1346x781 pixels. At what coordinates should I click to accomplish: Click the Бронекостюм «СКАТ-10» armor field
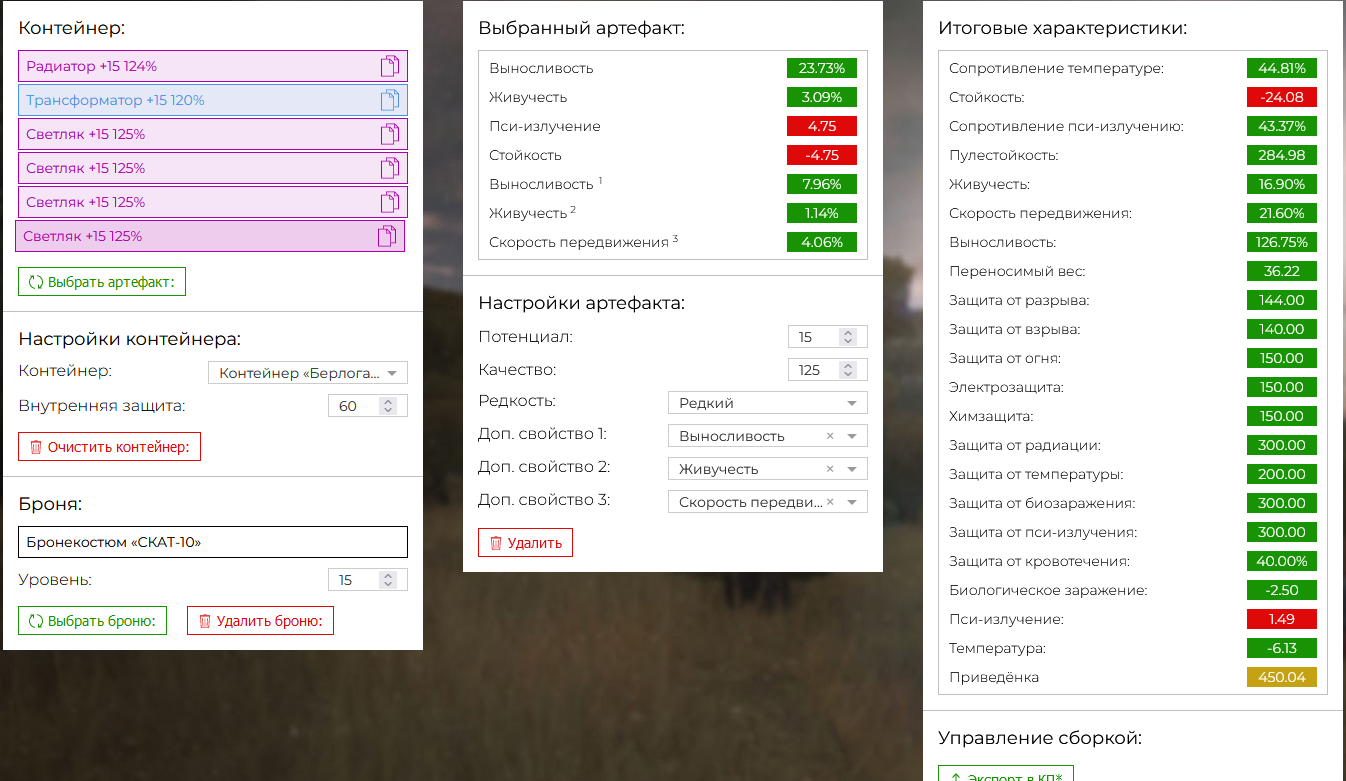[x=213, y=542]
